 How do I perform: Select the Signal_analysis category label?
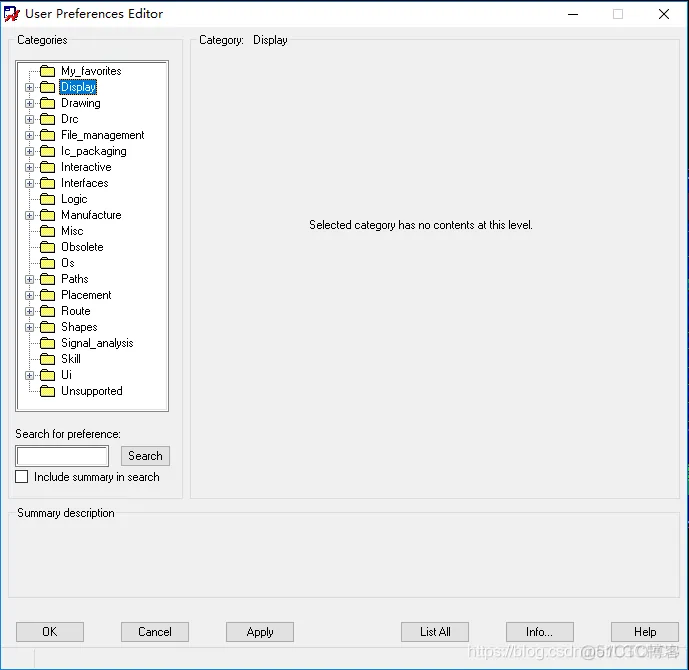tap(97, 343)
